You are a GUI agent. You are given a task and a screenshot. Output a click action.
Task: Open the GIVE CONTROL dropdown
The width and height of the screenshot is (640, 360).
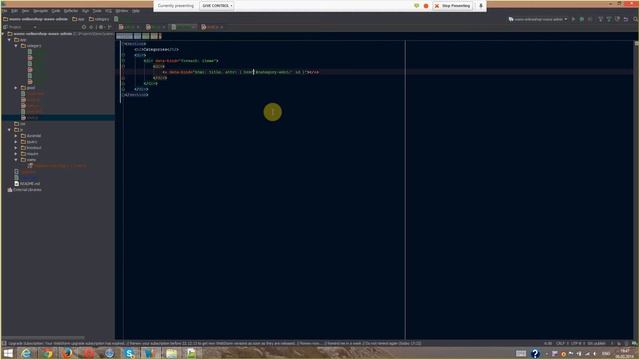(217, 6)
